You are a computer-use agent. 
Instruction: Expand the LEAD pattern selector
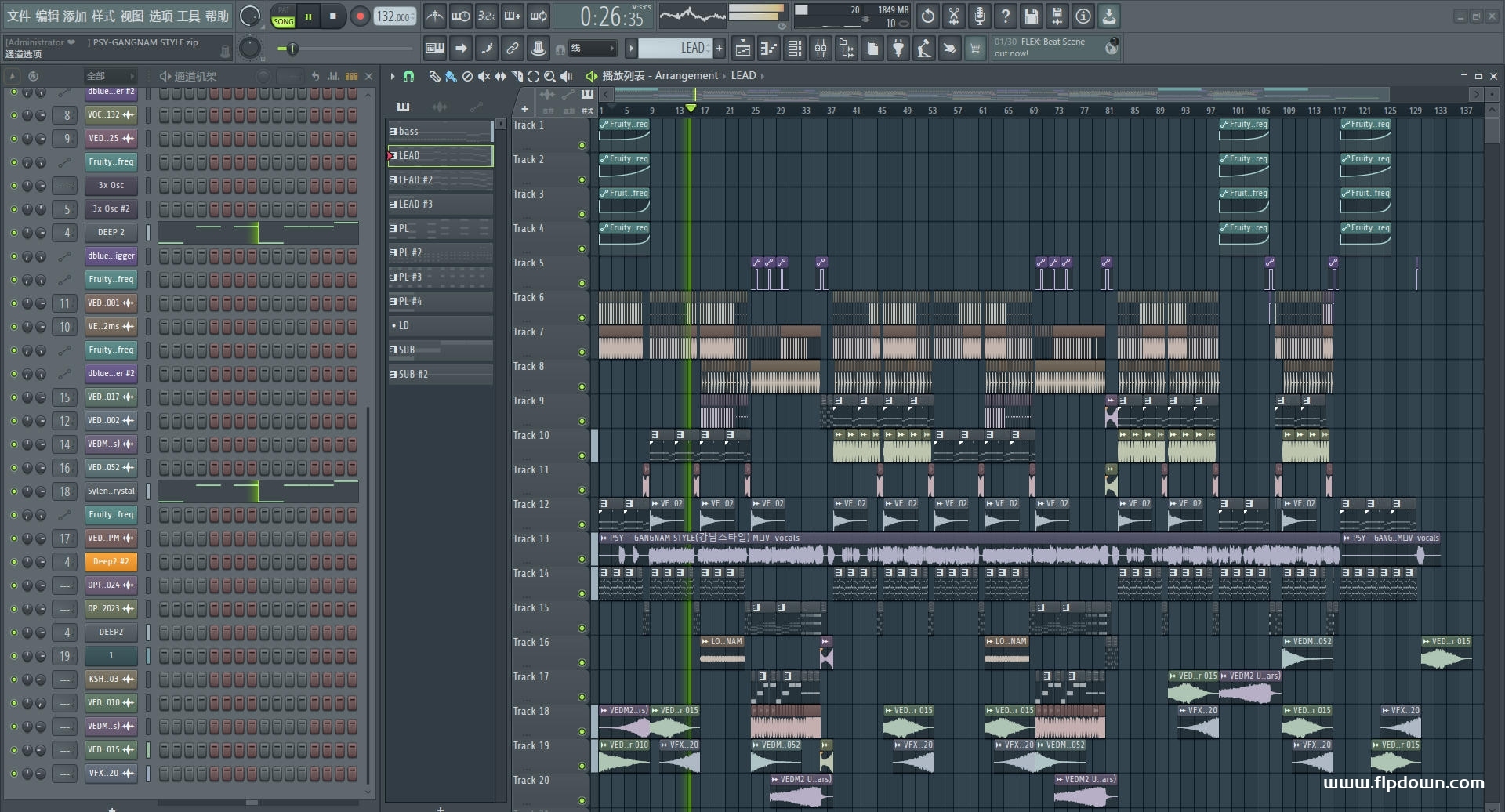click(674, 49)
